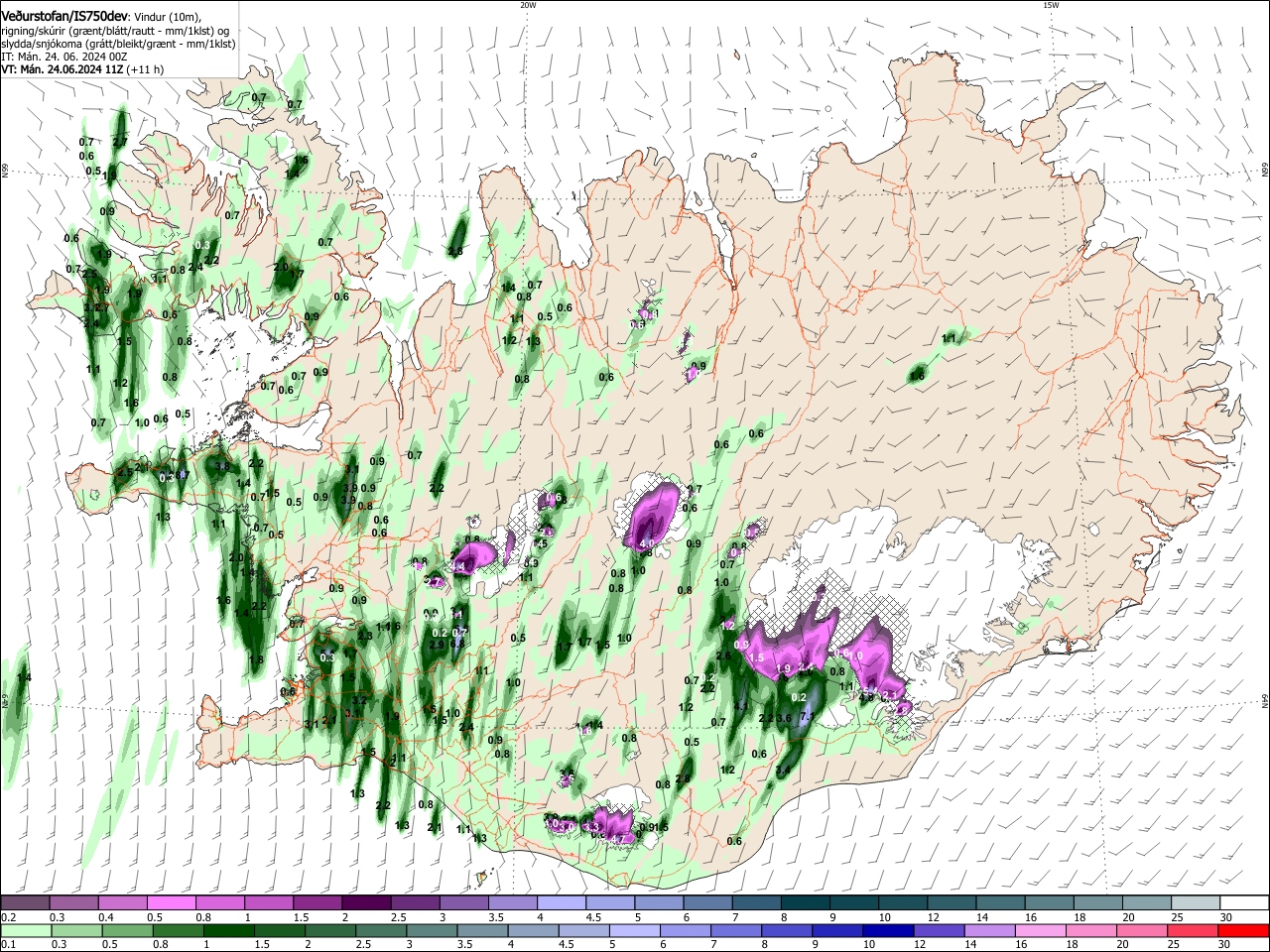The width and height of the screenshot is (1270, 952).
Task: Click the lightest green rain swatch at legend value 0.1
Action: point(25,930)
